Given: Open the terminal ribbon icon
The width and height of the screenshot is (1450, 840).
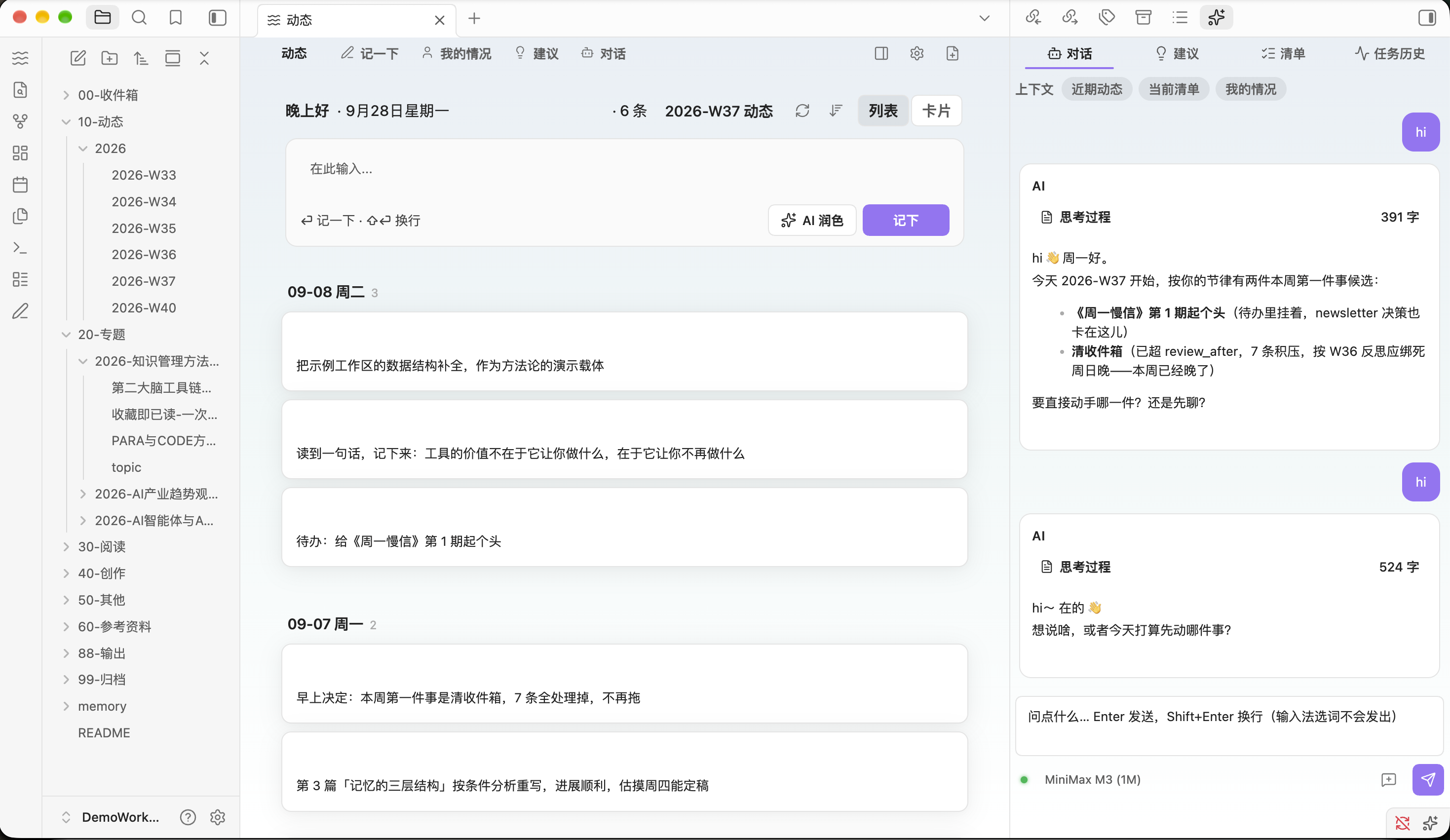Looking at the screenshot, I should [20, 248].
